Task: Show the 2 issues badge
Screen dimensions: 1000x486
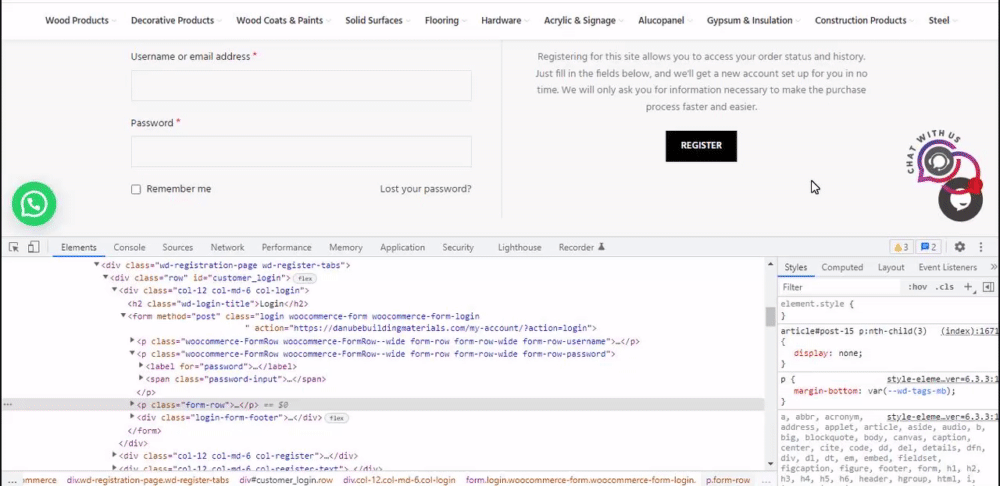Action: (929, 247)
